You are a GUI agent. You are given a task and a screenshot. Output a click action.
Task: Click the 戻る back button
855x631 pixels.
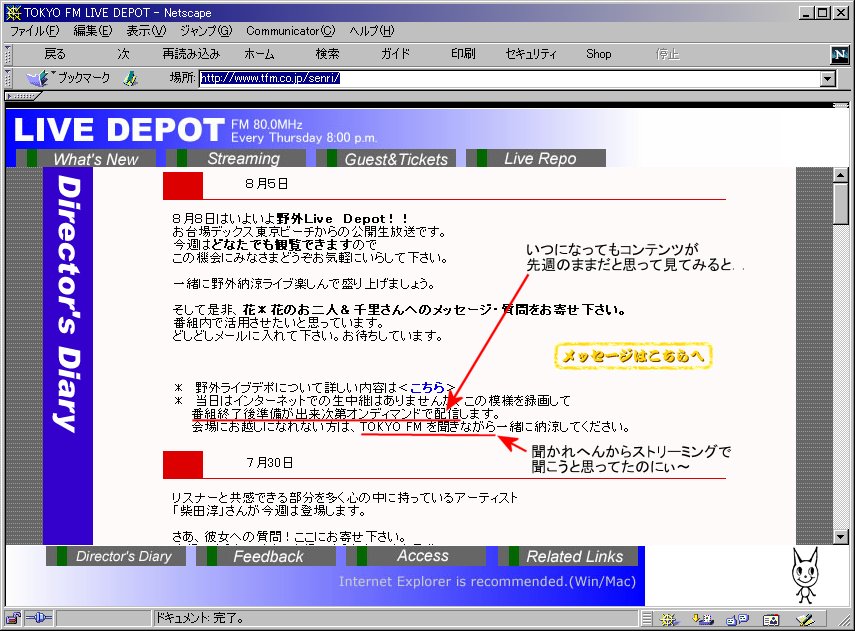tap(55, 54)
